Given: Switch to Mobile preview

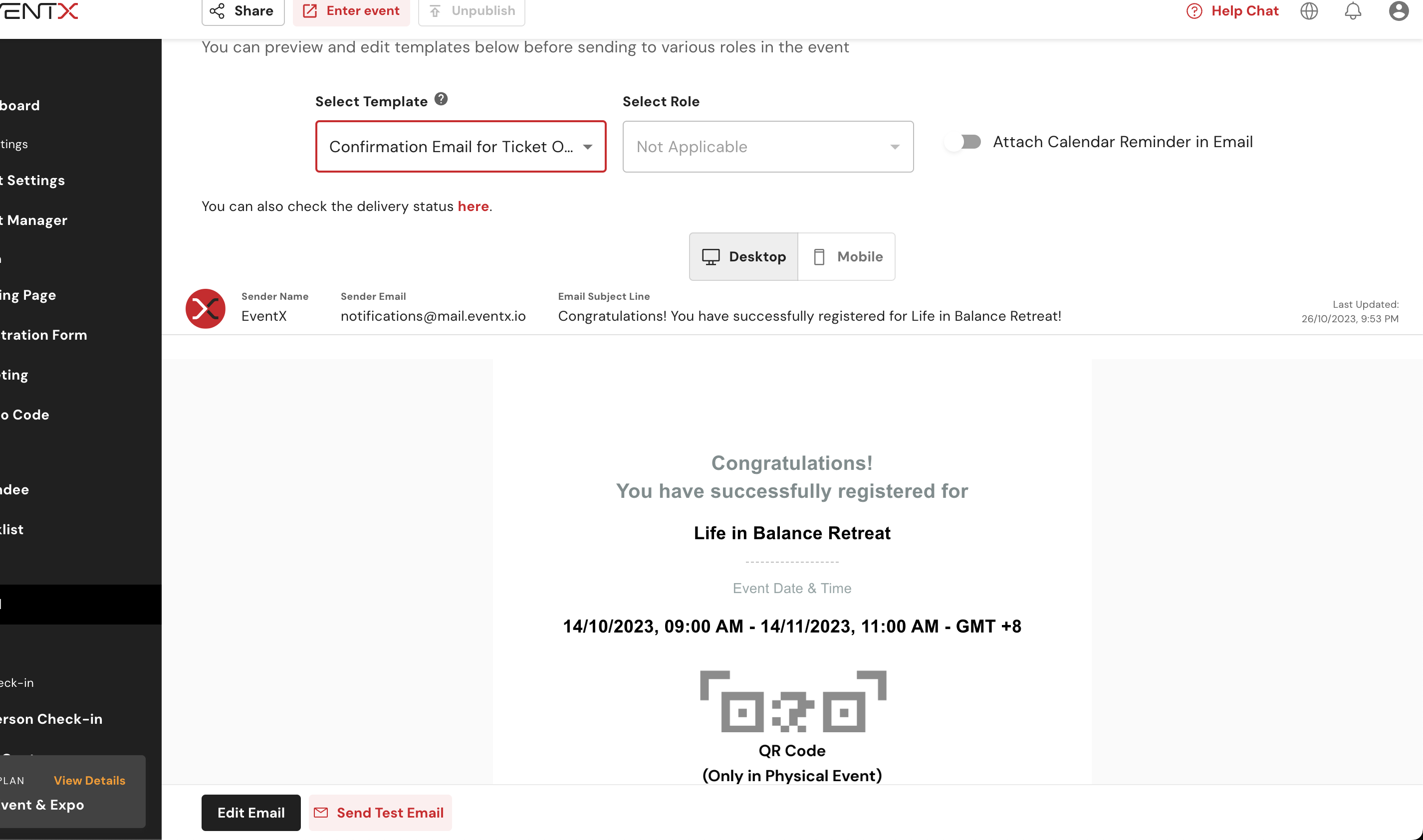Looking at the screenshot, I should click(x=847, y=256).
